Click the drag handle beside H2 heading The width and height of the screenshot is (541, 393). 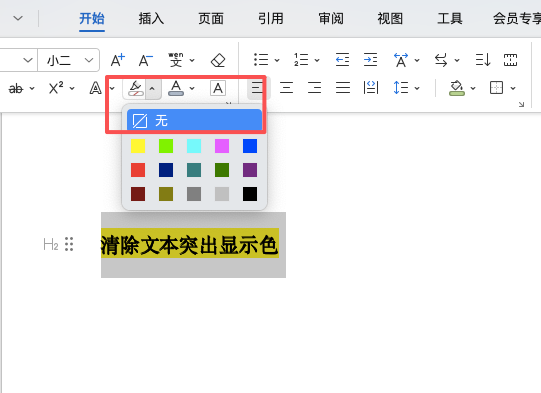pyautogui.click(x=69, y=244)
